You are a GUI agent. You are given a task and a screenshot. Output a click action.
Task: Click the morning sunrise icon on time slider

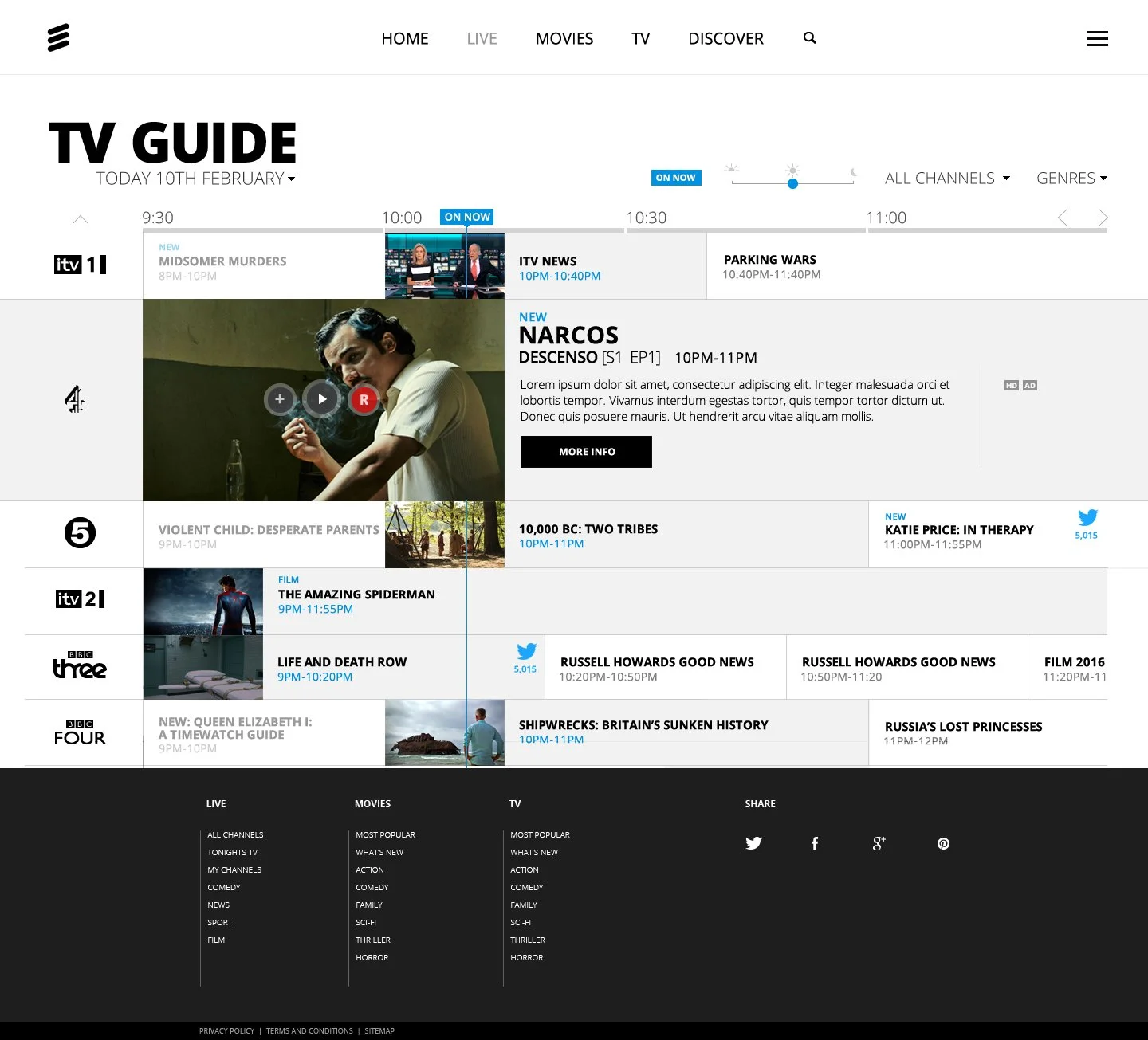coord(732,168)
